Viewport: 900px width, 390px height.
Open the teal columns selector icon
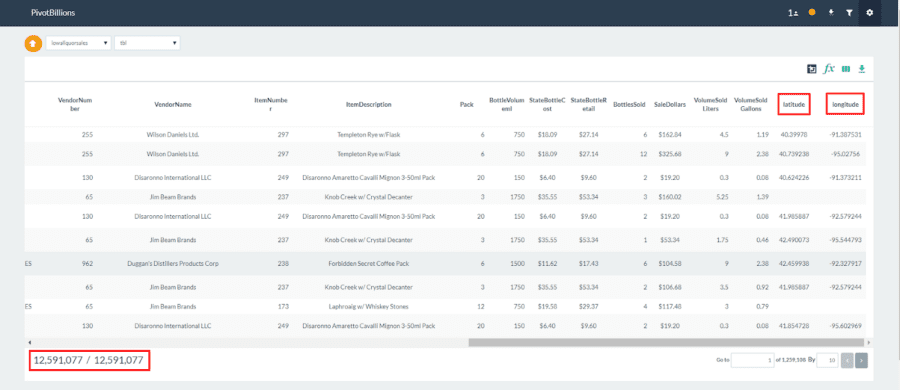(x=845, y=69)
